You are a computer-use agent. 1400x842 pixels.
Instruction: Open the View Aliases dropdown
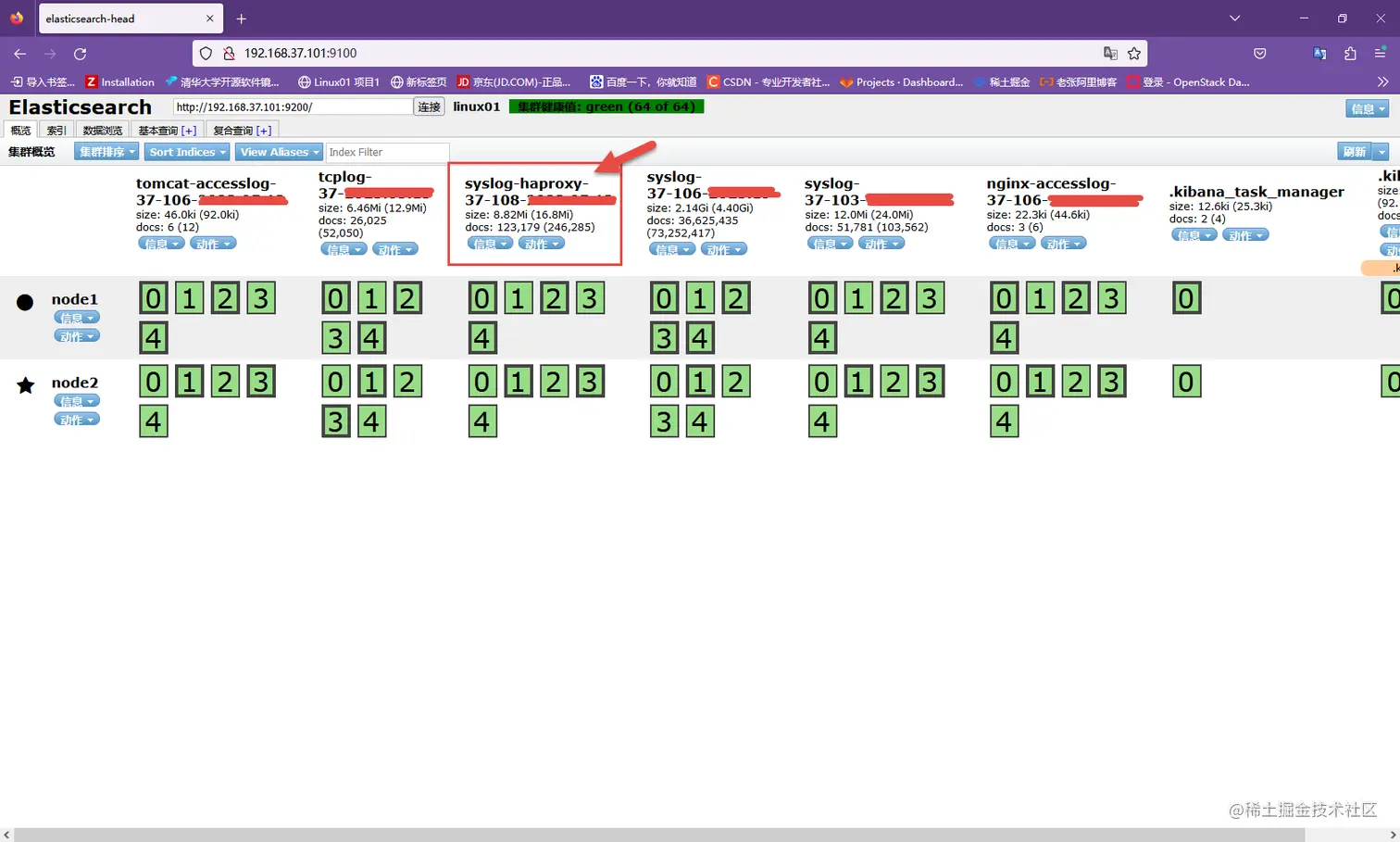click(280, 152)
